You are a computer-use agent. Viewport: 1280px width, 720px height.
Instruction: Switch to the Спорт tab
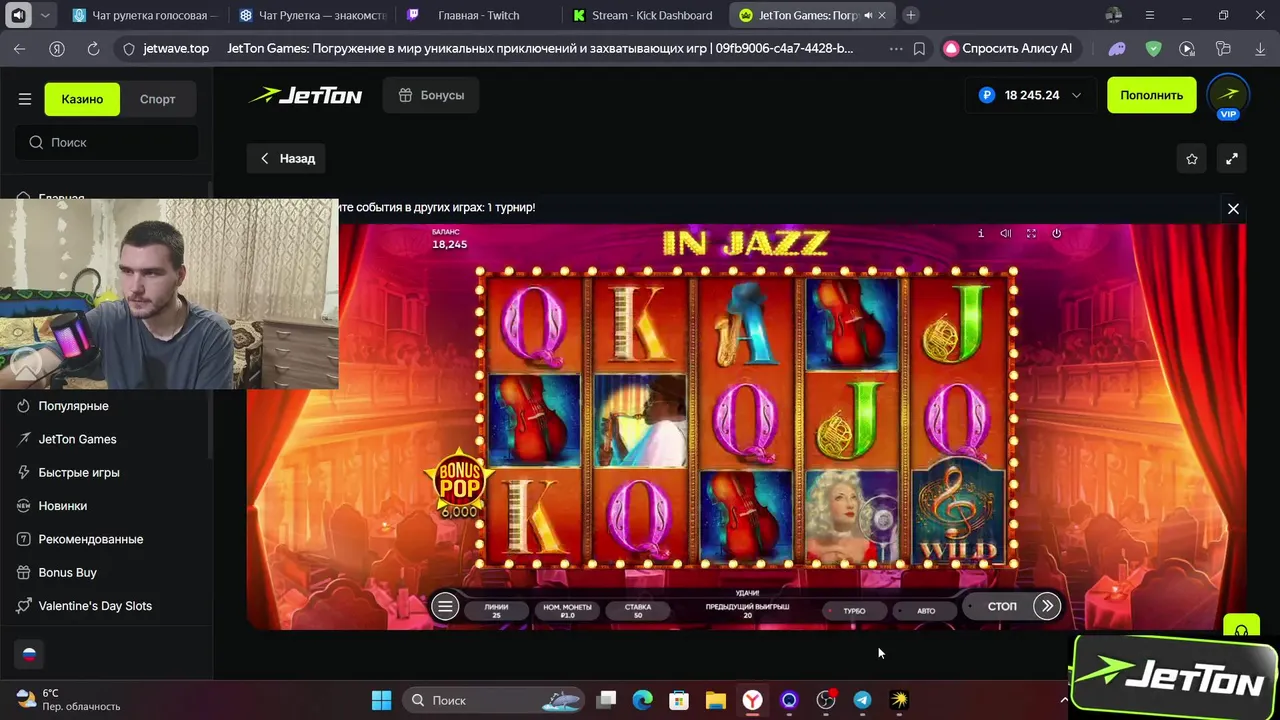click(157, 99)
